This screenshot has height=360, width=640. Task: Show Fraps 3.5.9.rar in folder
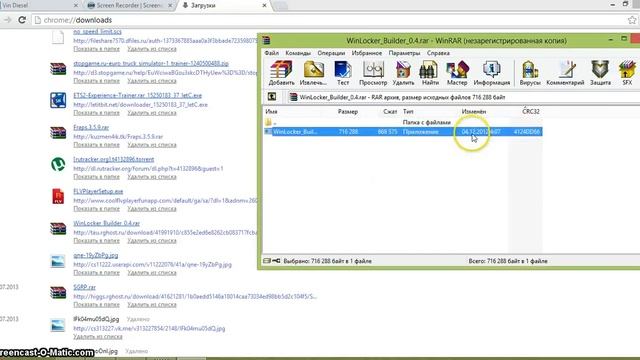[96, 145]
